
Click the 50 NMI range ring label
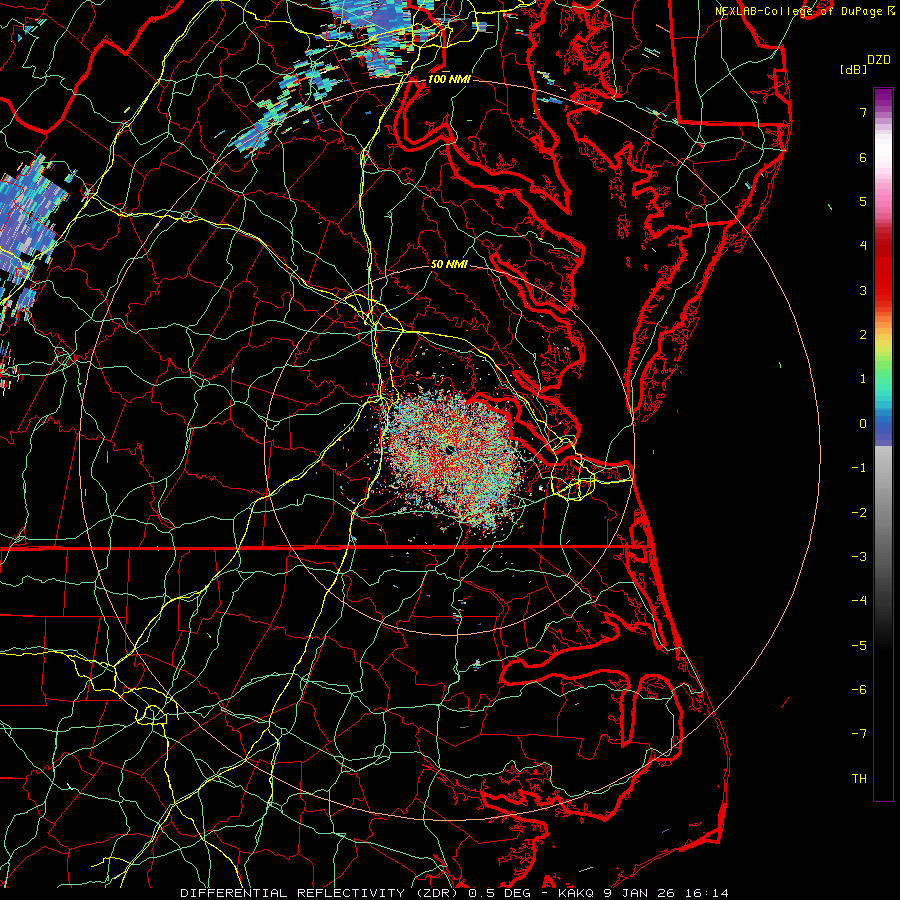(449, 264)
